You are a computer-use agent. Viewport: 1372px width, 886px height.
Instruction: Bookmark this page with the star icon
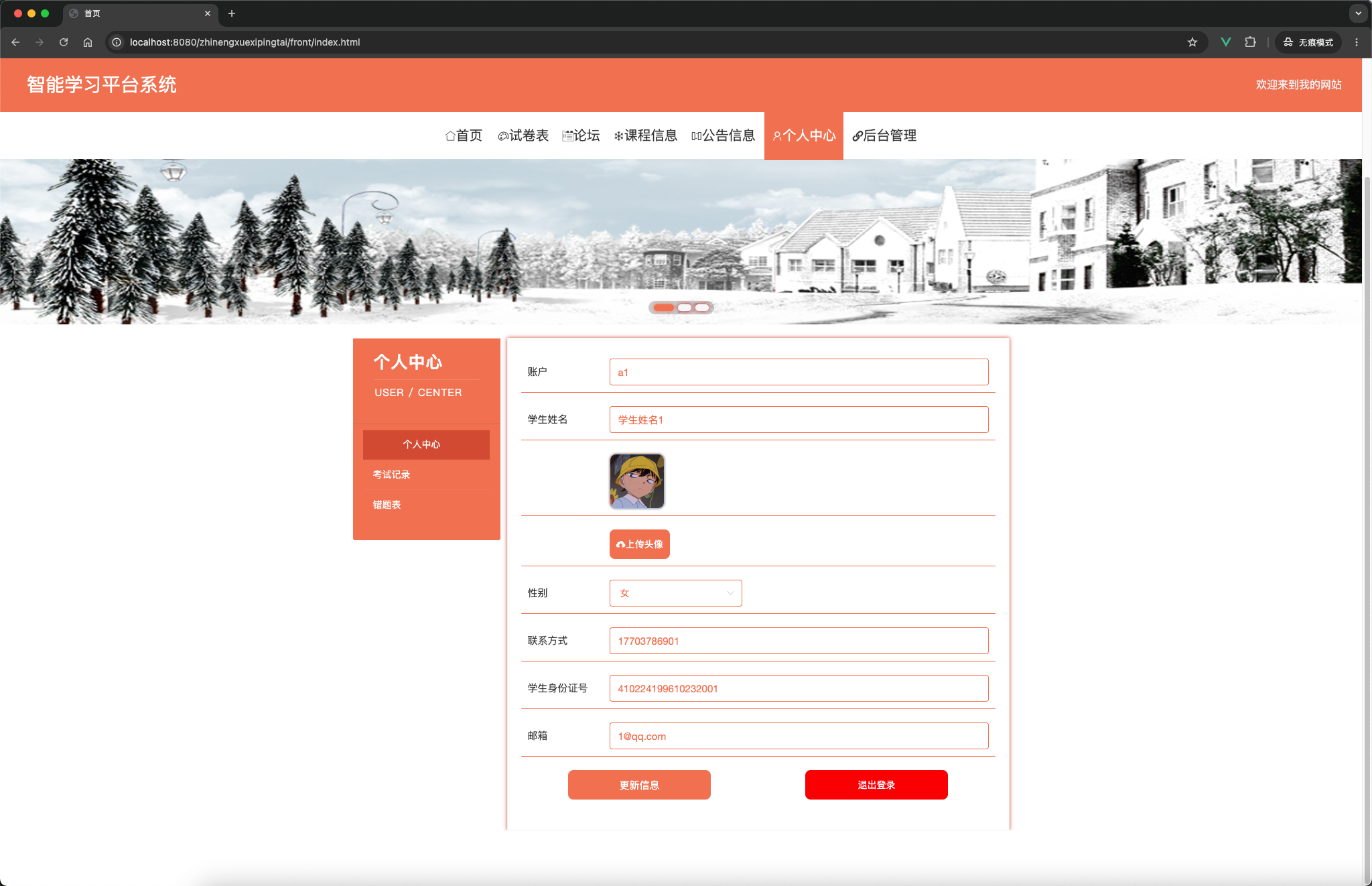[x=1192, y=42]
